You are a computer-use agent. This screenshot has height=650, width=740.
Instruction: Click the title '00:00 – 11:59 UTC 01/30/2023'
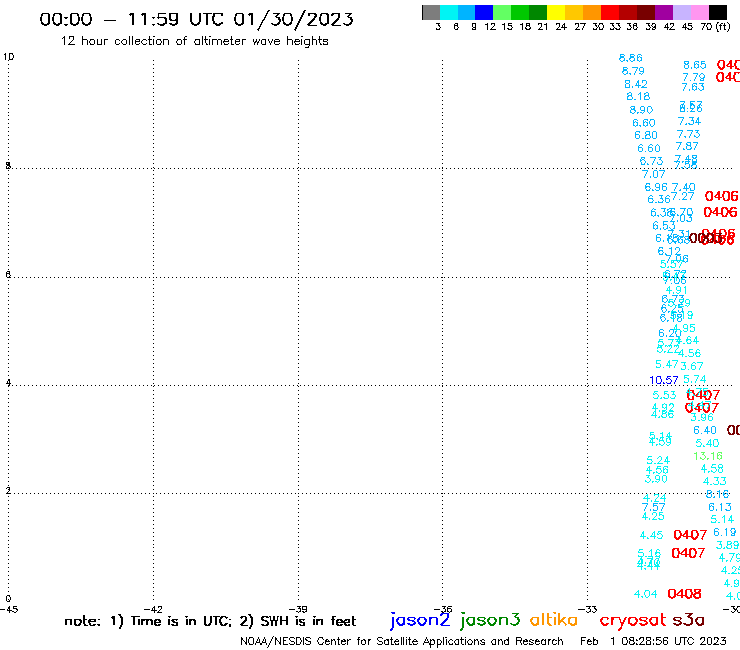(196, 20)
